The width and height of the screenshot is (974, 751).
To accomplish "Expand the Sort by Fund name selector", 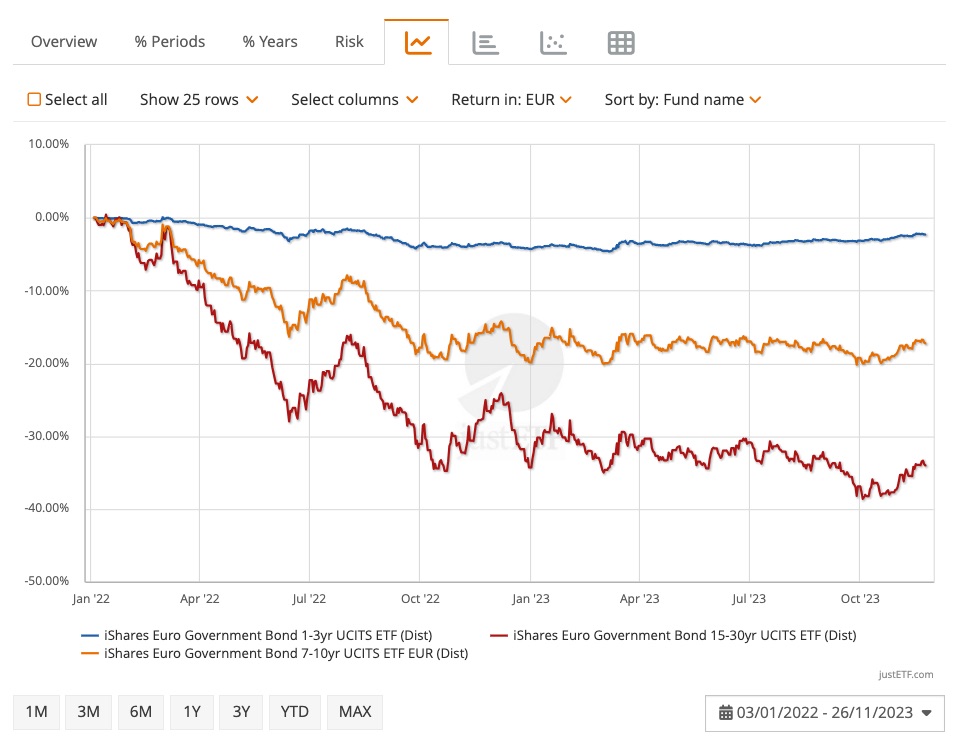I will (684, 99).
